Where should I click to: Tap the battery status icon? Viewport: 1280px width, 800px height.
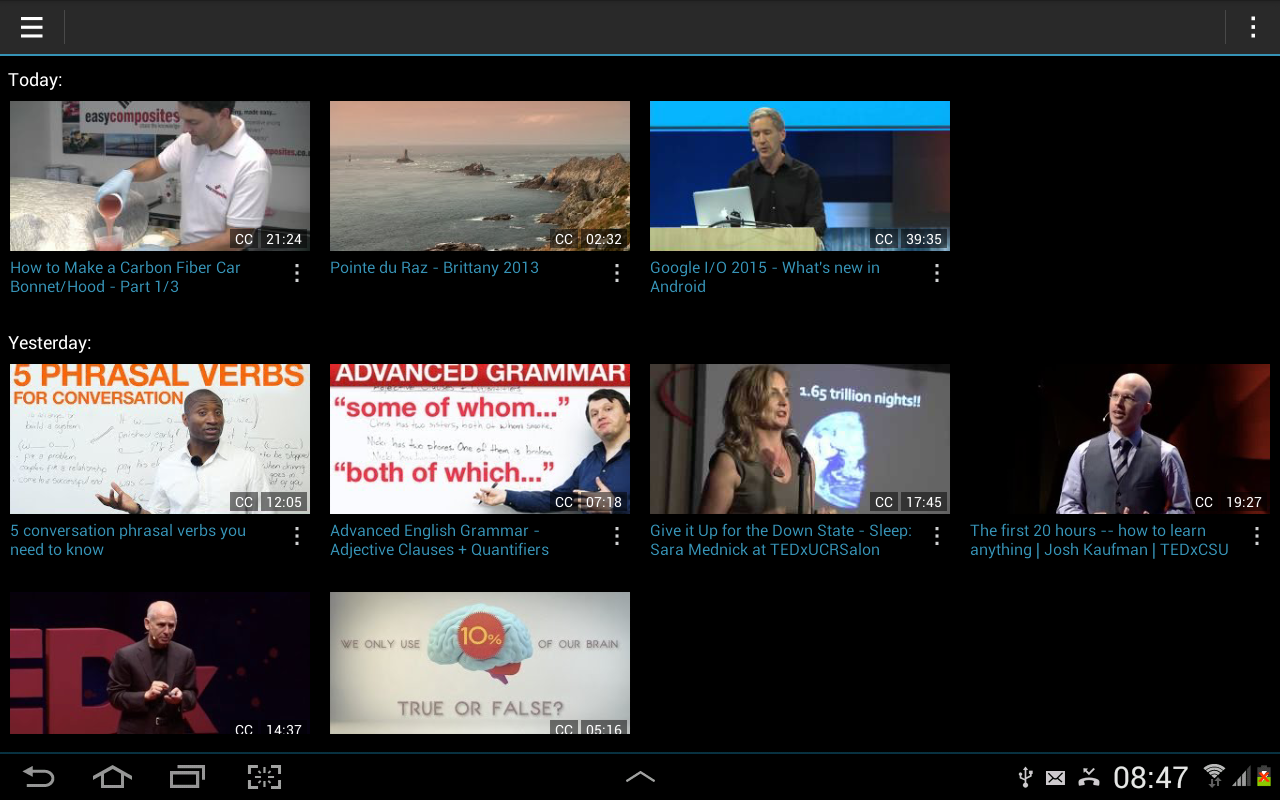tap(1264, 776)
